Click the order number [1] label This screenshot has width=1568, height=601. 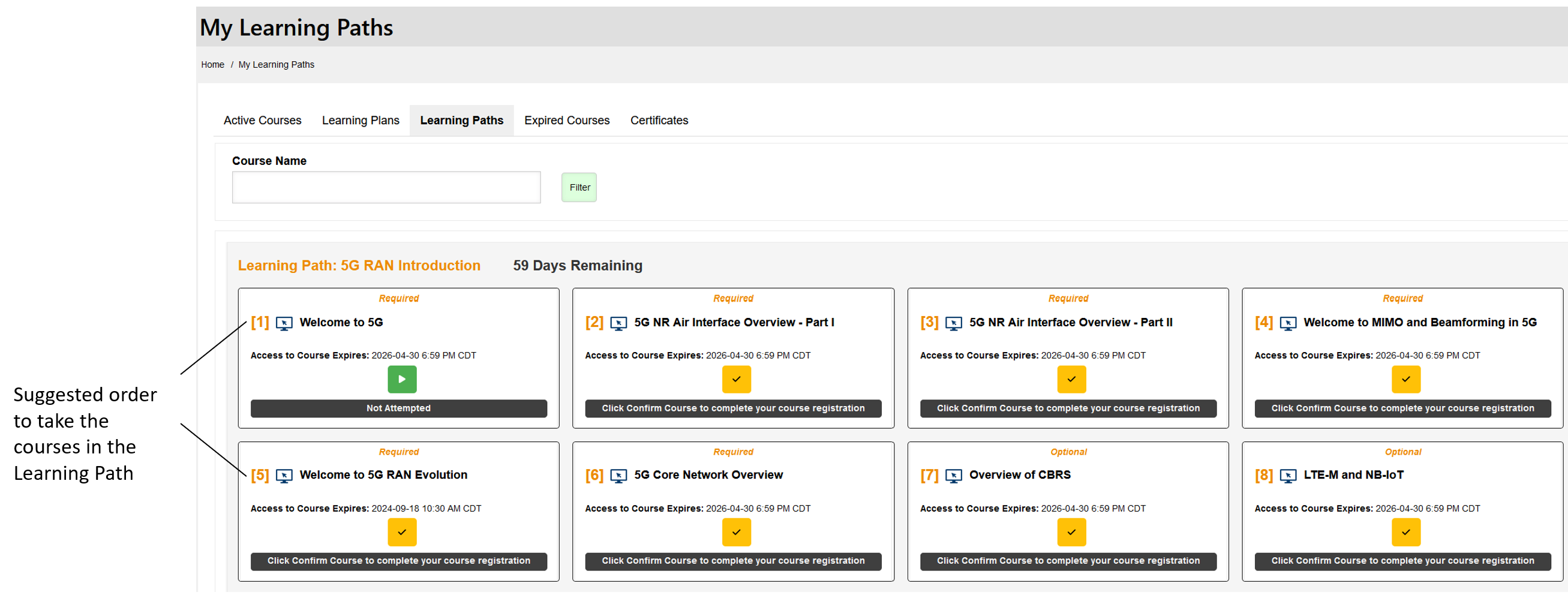pos(260,323)
